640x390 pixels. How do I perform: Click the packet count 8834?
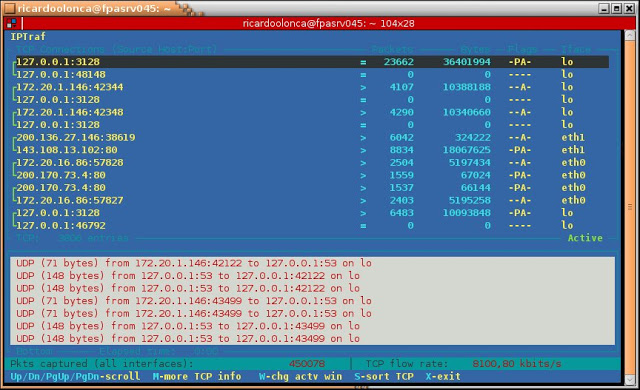(402, 150)
